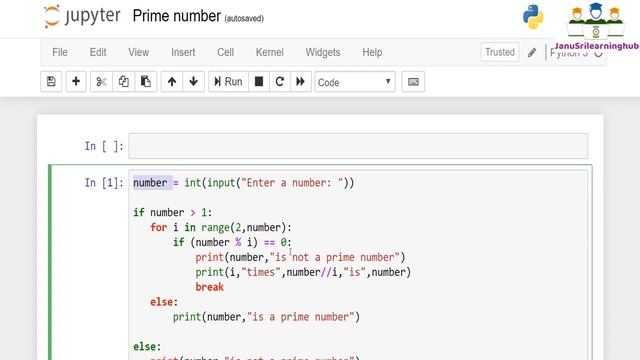Open the Help menu
The image size is (640, 360).
coord(372,52)
